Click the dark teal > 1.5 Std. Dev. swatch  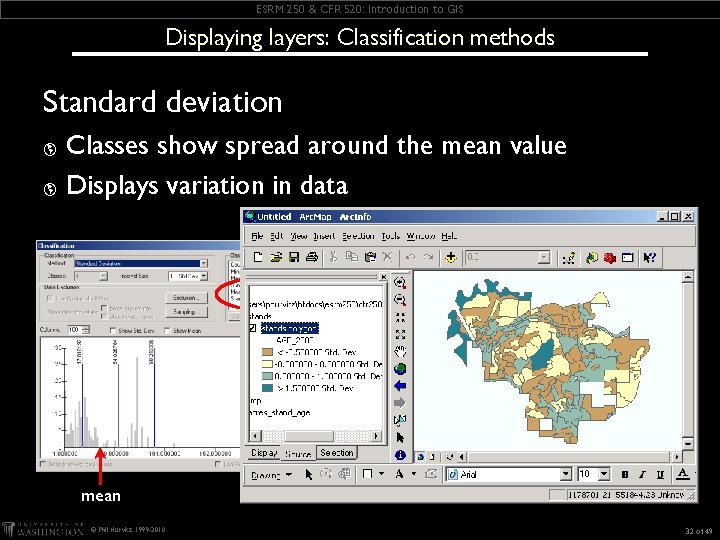click(267, 388)
